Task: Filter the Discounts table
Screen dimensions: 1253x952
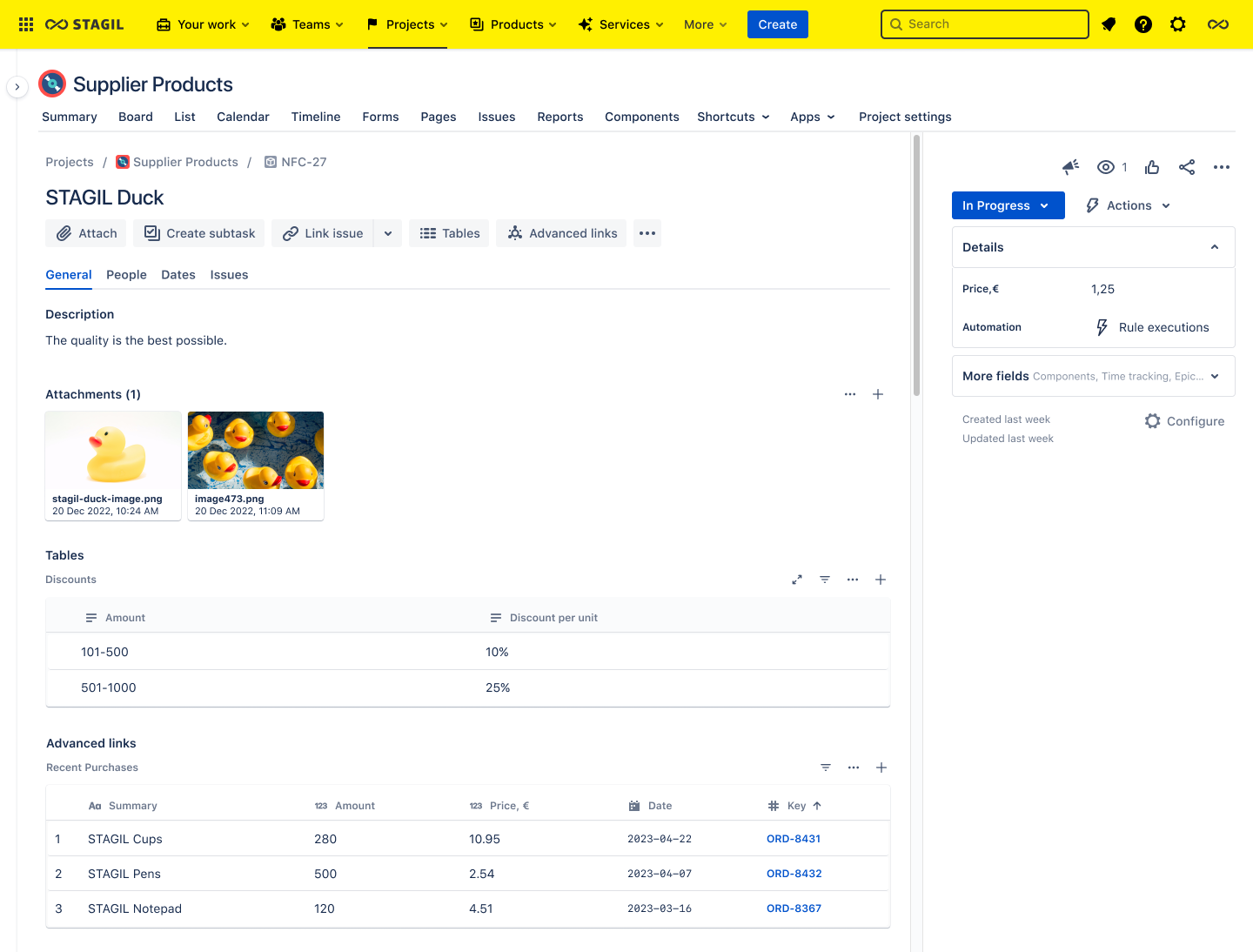Action: click(825, 580)
